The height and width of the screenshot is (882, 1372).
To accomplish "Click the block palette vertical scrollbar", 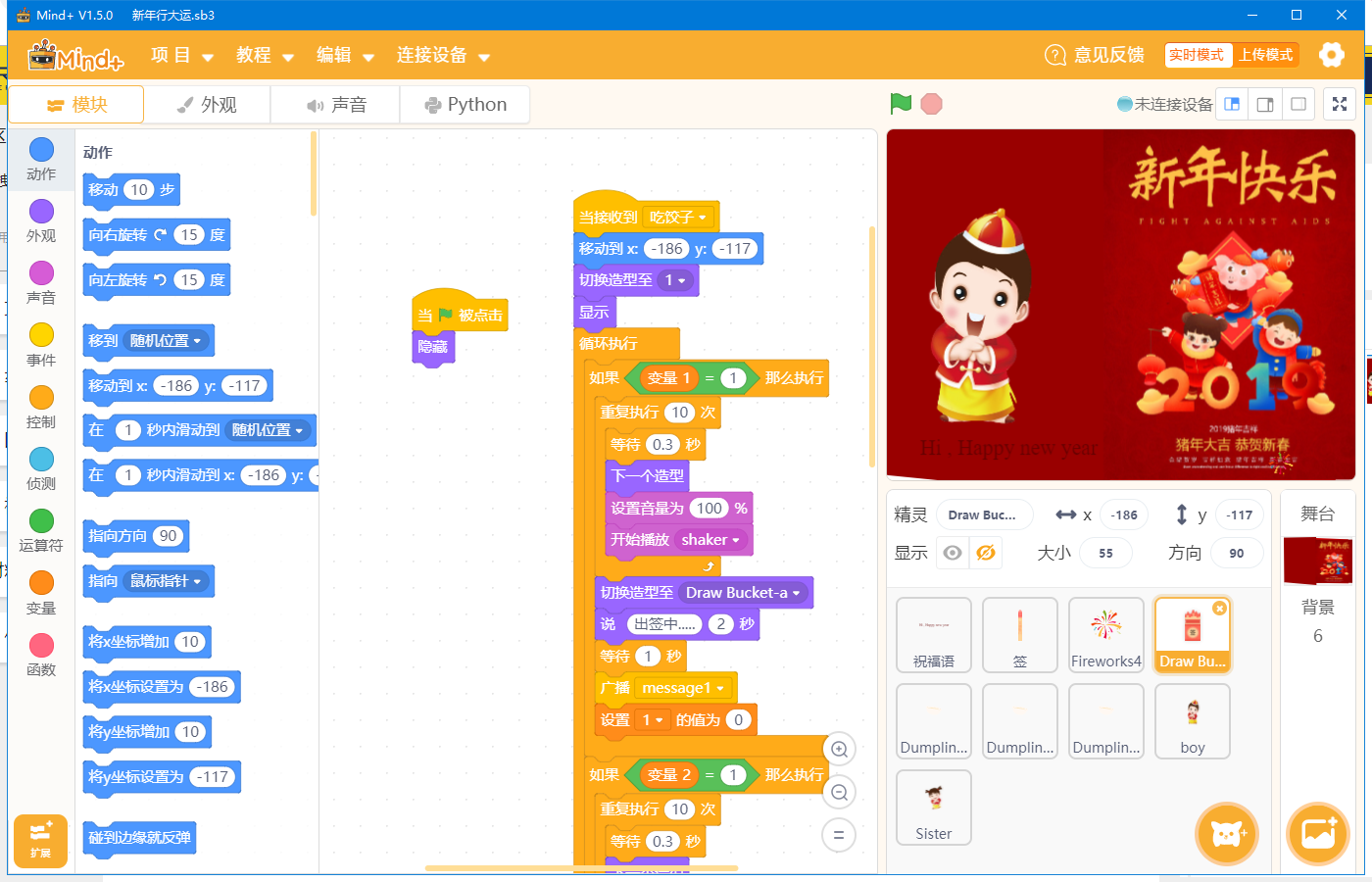I will click(314, 173).
